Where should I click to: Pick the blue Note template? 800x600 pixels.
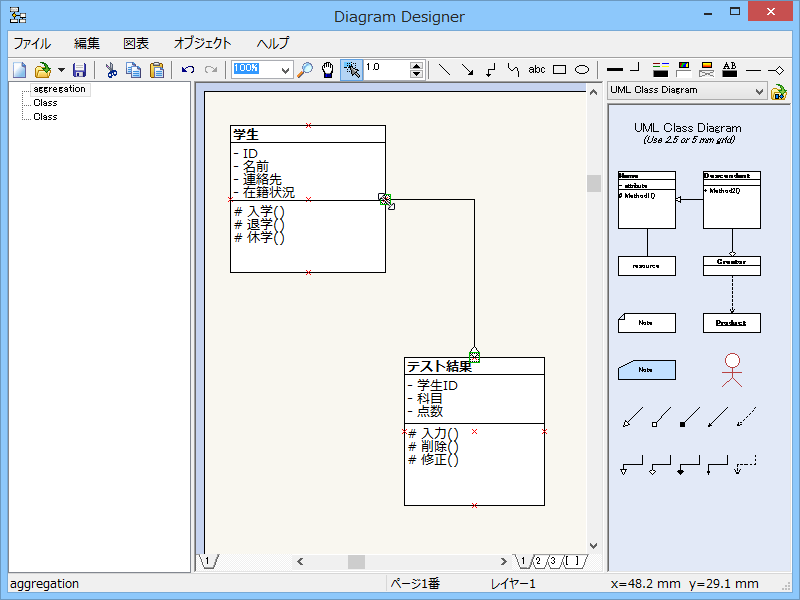(647, 370)
